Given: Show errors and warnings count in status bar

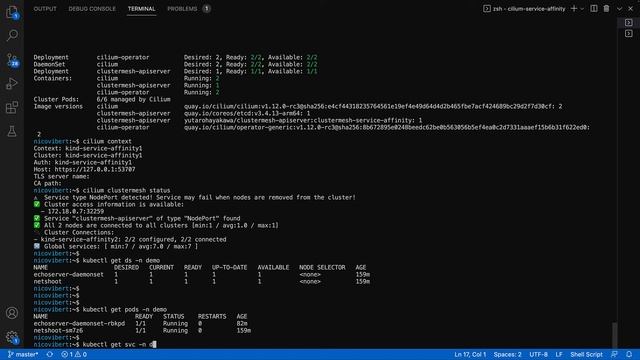Looking at the screenshot, I should coord(74,354).
